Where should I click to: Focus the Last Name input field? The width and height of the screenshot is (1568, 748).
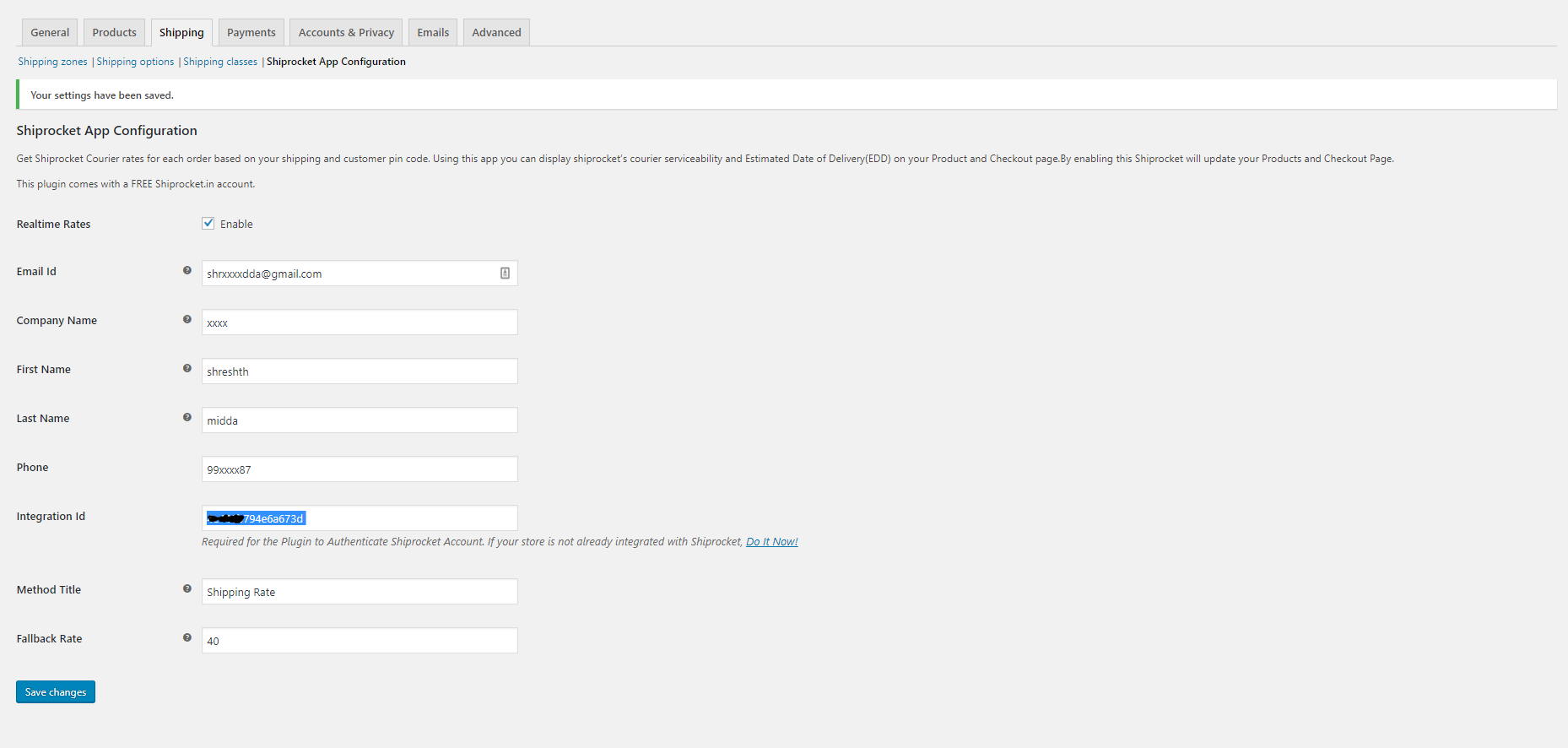(x=360, y=420)
